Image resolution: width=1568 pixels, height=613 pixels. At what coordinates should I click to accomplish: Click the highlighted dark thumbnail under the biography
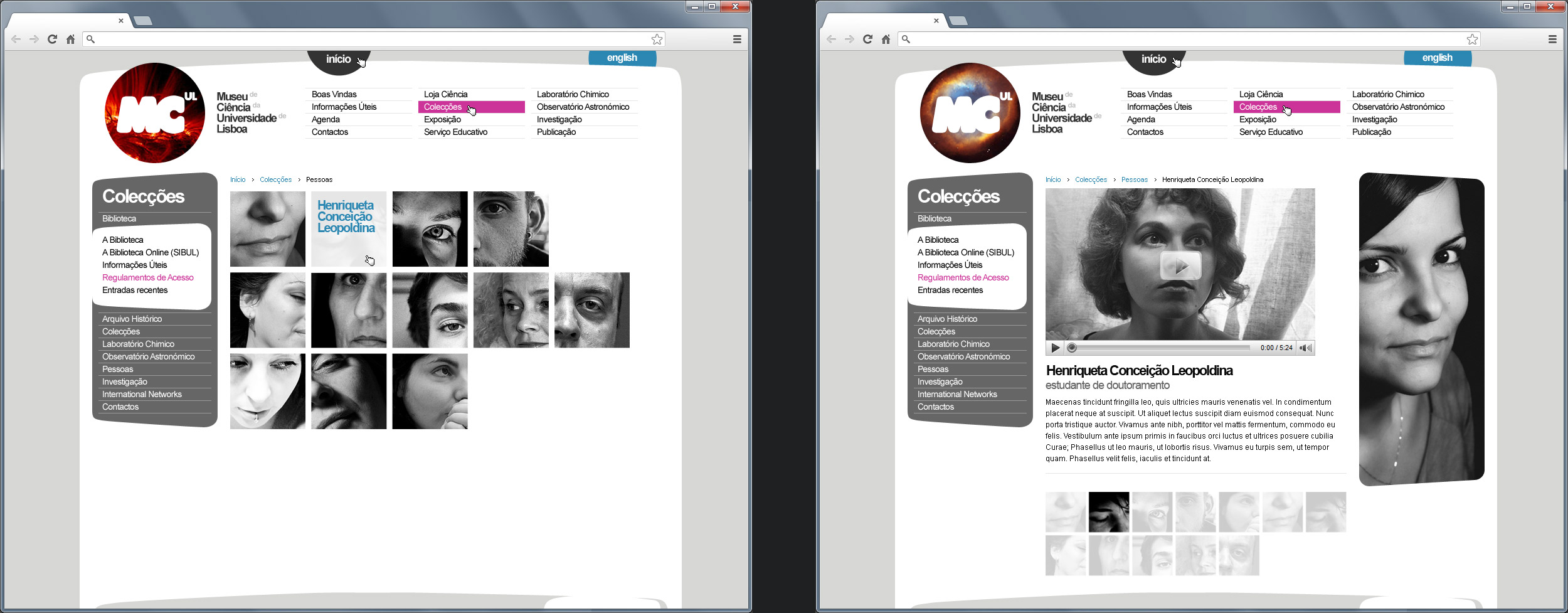1108,512
